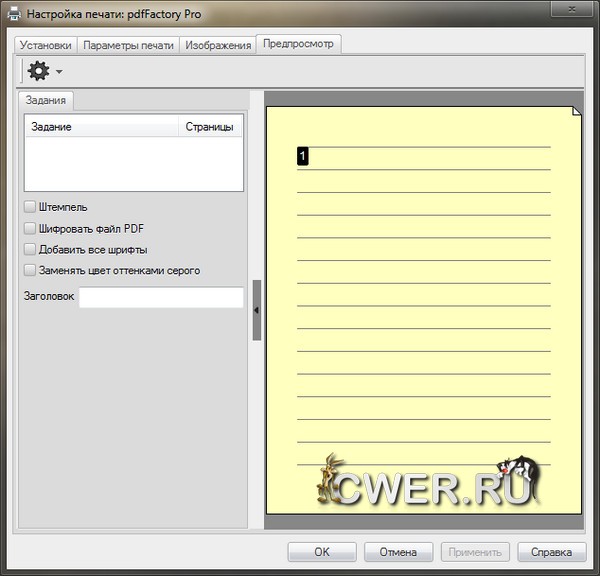Go to the Изображения tab
This screenshot has height=576, width=600.
click(x=217, y=45)
